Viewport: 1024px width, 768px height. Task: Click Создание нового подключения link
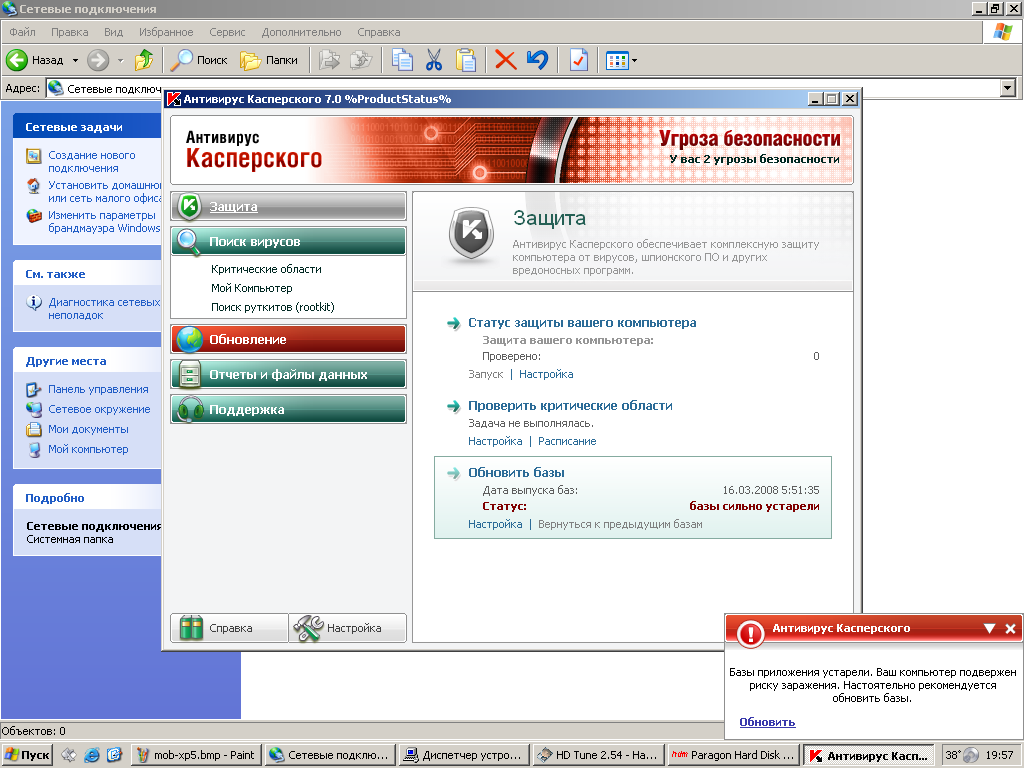92,161
